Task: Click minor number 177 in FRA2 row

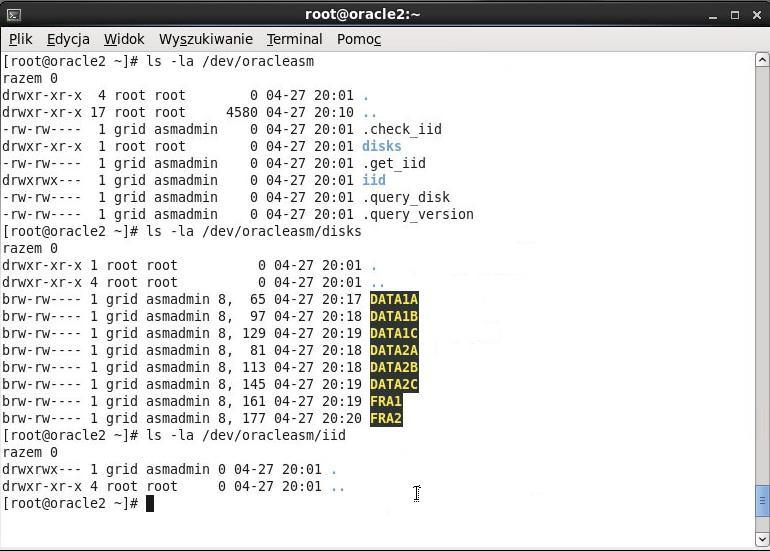Action: [x=254, y=418]
